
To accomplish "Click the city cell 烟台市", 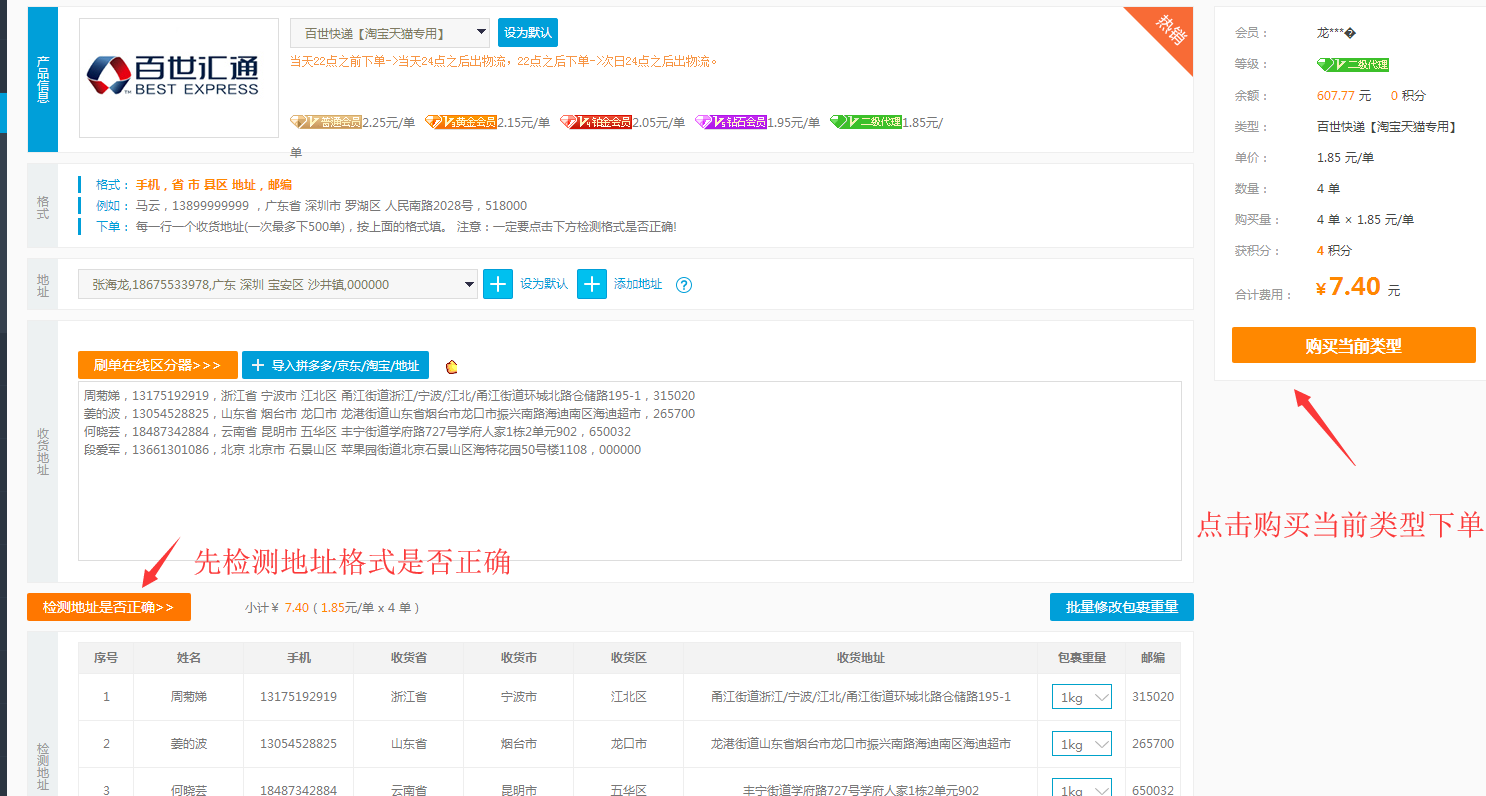I will [x=519, y=744].
